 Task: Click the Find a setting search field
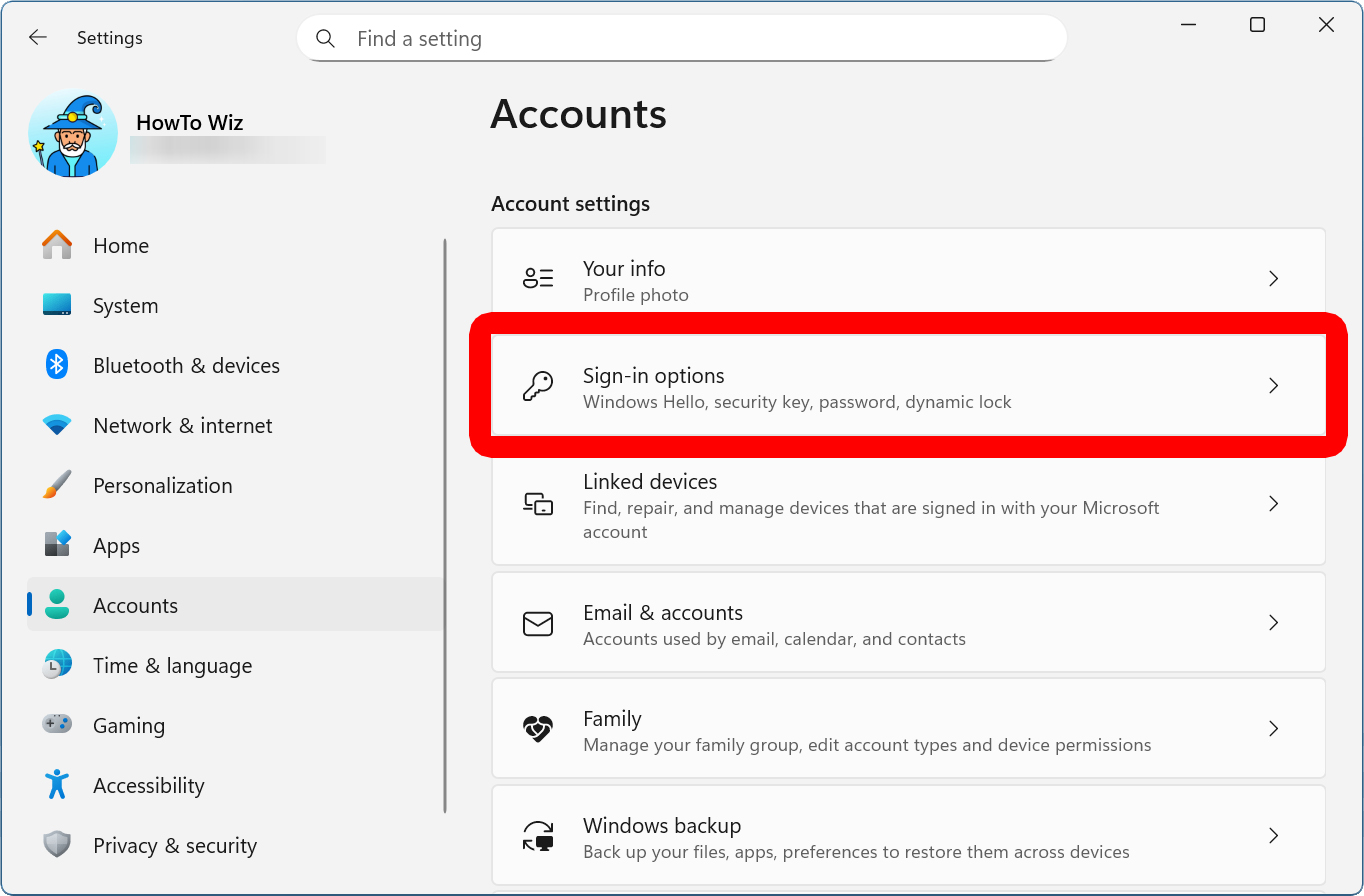coord(680,38)
